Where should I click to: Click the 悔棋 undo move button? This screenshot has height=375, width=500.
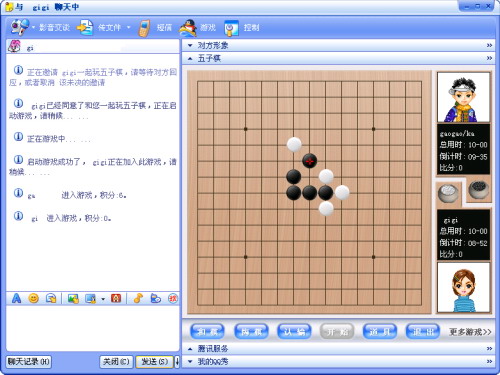point(251,331)
